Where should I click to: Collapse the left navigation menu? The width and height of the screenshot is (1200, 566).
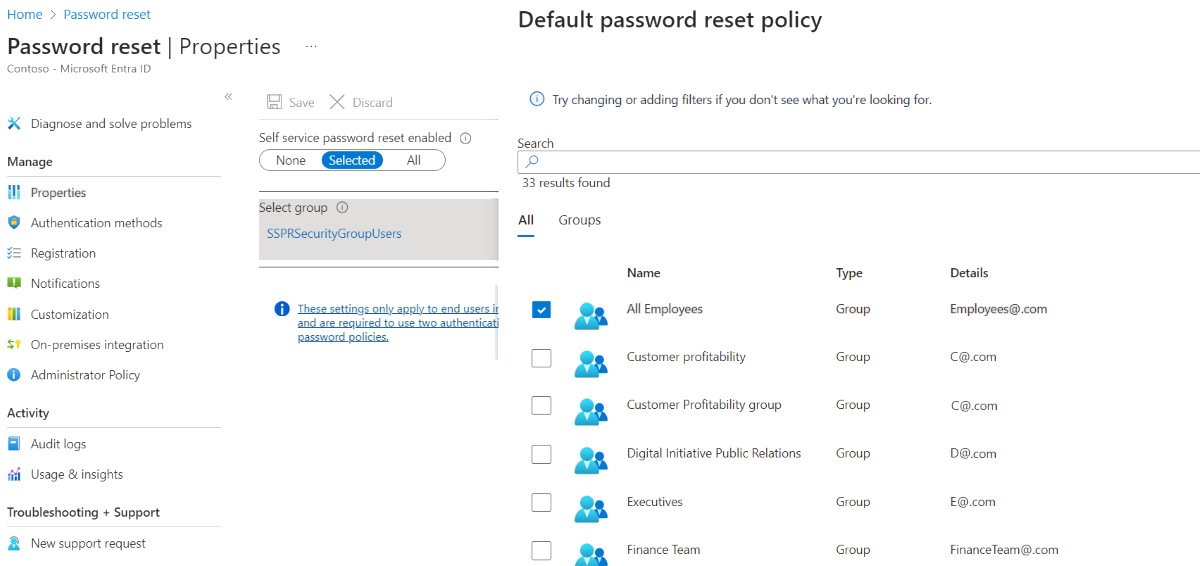tap(228, 97)
